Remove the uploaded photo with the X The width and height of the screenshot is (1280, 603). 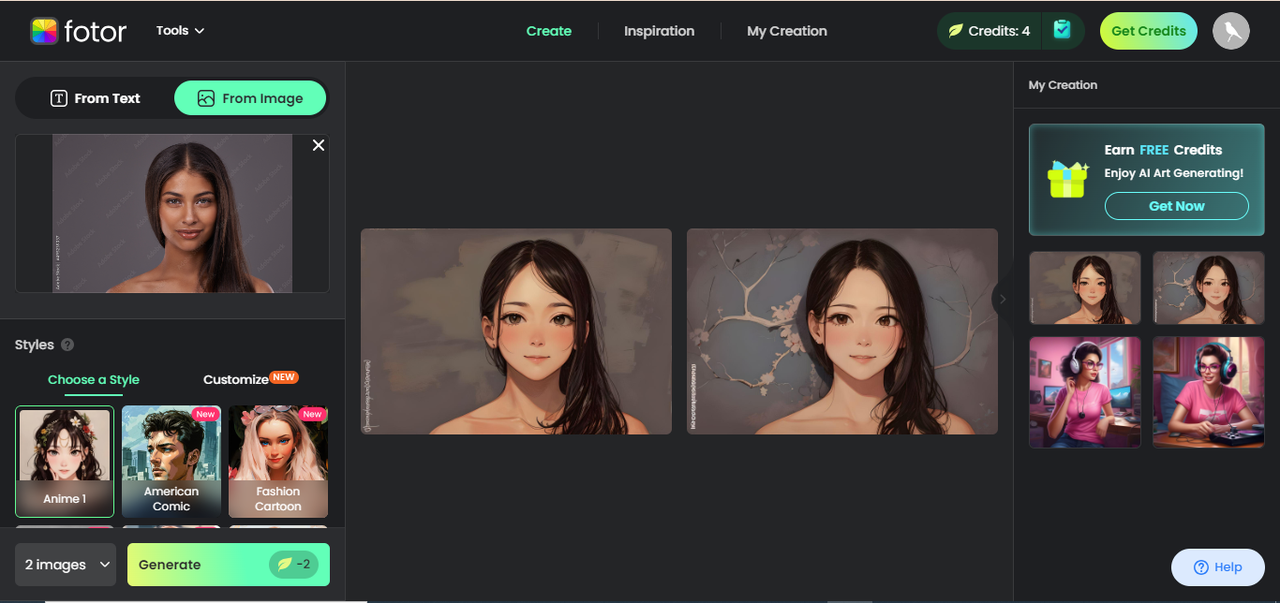pyautogui.click(x=318, y=145)
